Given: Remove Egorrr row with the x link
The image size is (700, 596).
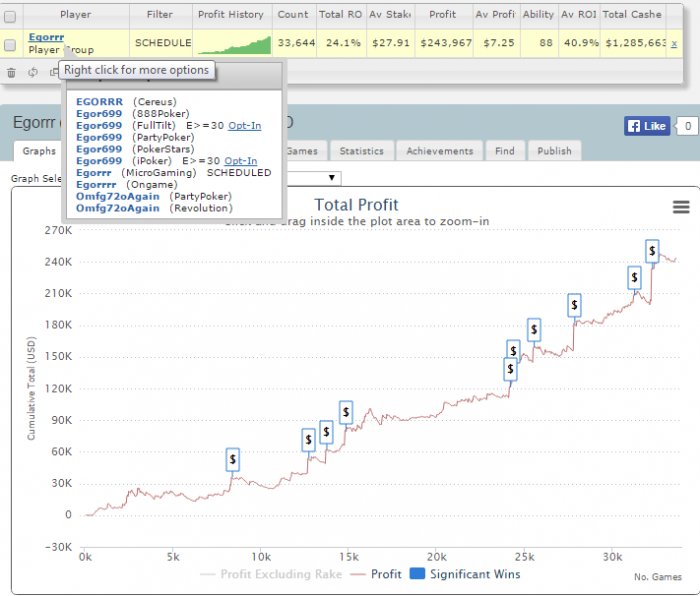Looking at the screenshot, I should coord(674,43).
